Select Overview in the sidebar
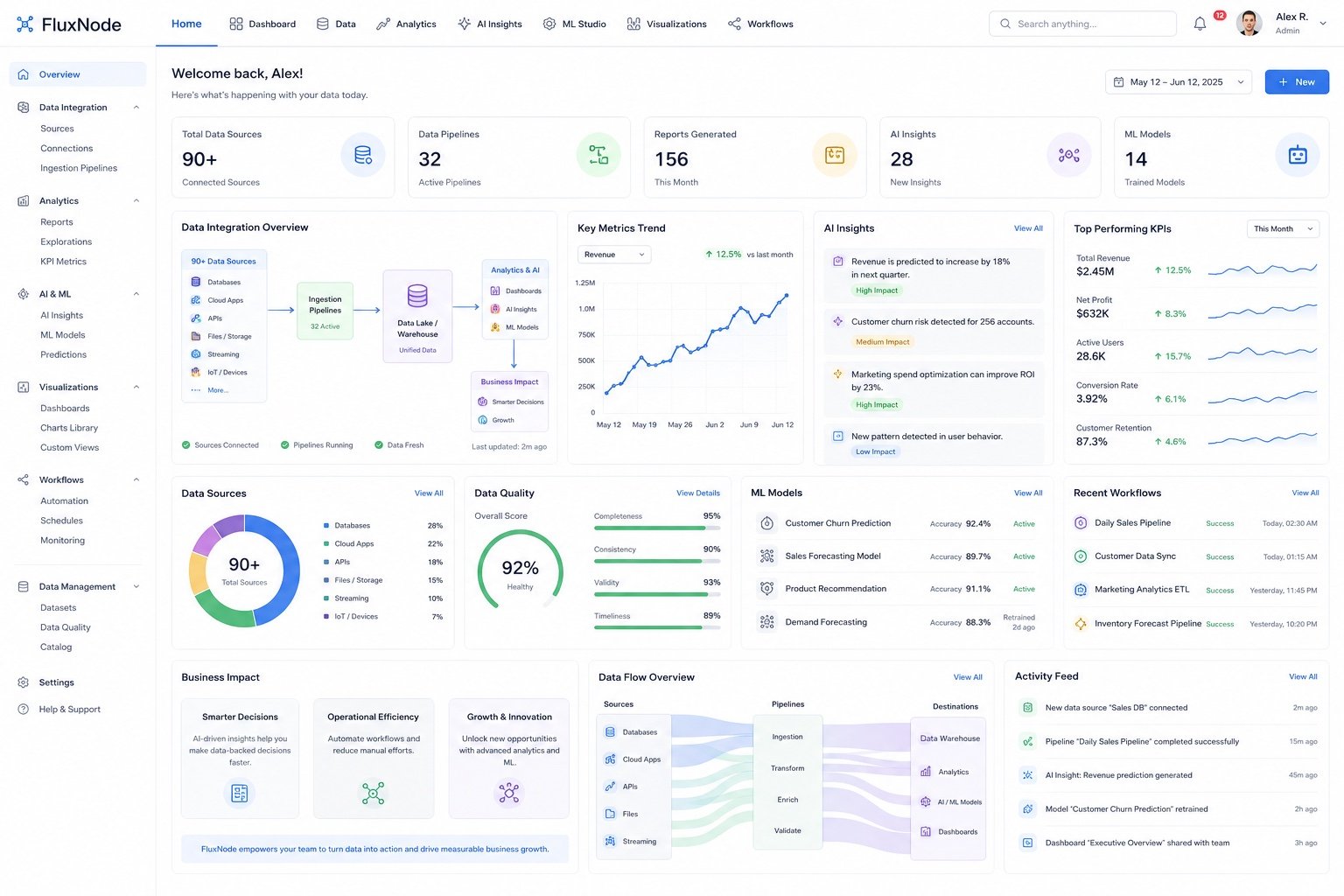Viewport: 1344px width, 896px height. pos(78,74)
